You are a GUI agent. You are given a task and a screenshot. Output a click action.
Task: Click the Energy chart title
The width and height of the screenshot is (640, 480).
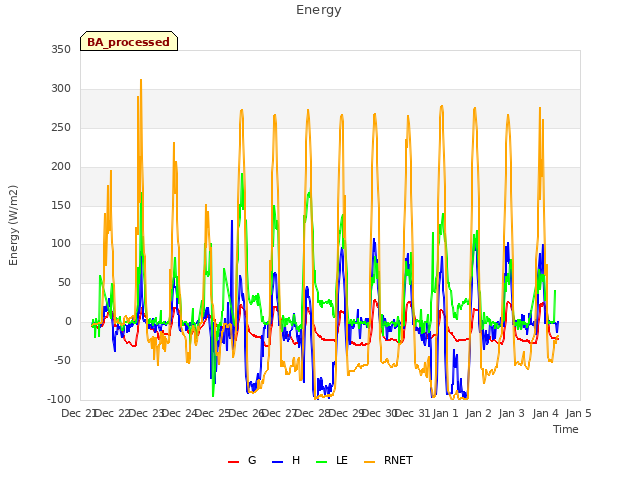coord(319,10)
